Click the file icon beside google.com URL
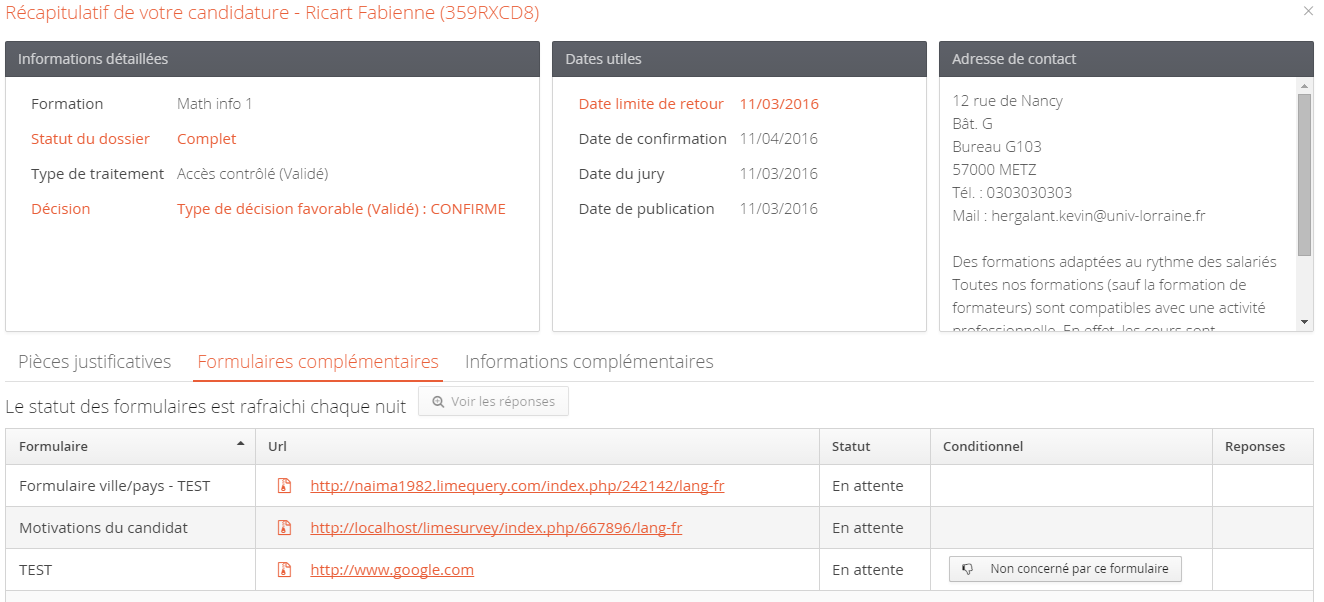This screenshot has height=602, width=1324. pos(284,570)
